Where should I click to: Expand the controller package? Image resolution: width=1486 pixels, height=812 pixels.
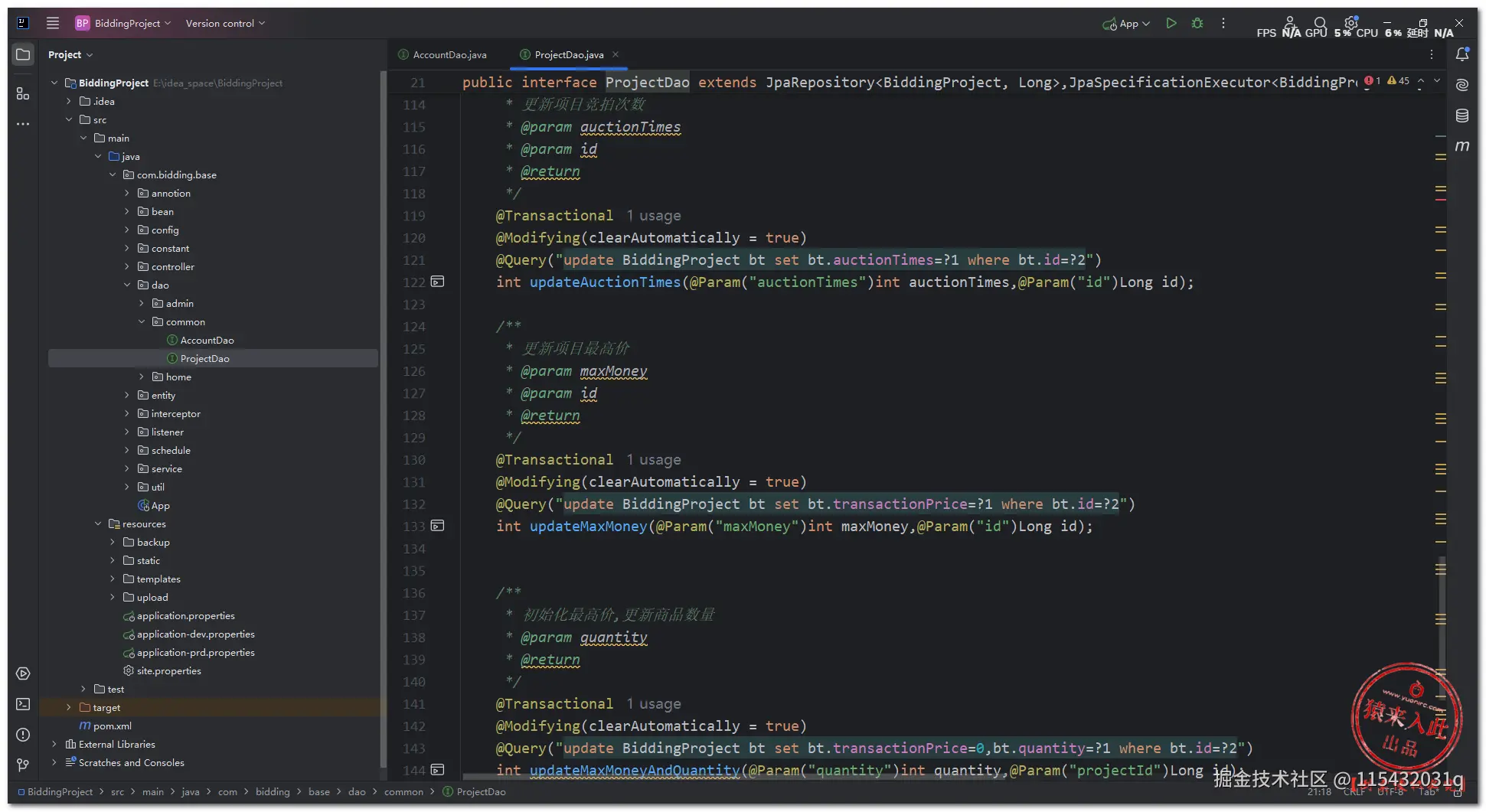[127, 266]
